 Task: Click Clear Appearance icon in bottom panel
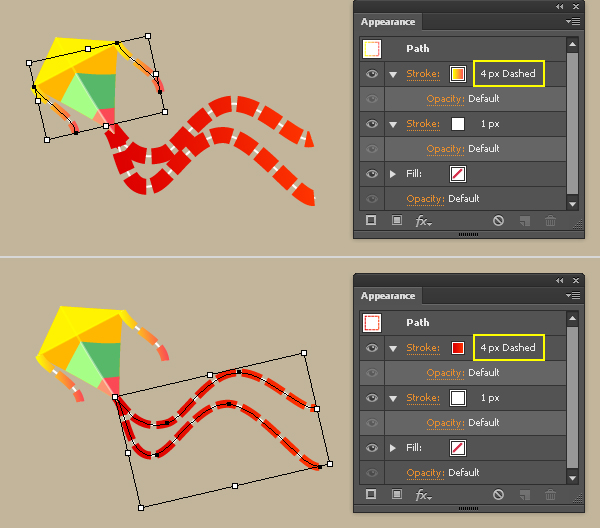click(498, 494)
